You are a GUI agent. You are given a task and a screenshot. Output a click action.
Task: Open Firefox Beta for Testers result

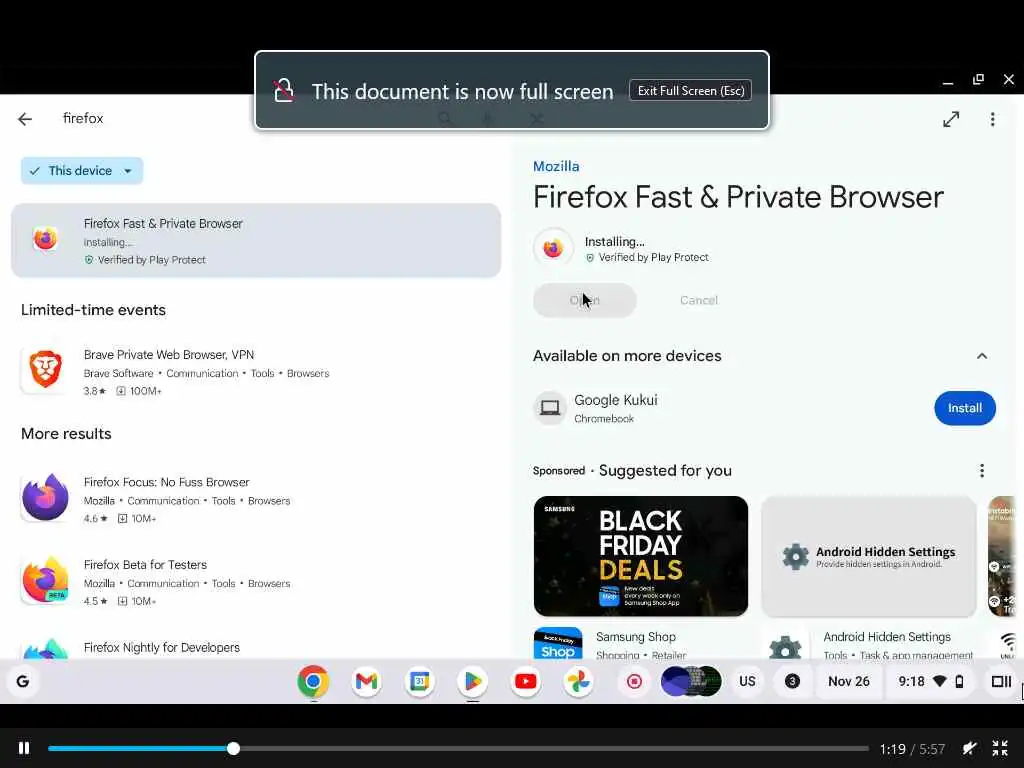256,582
